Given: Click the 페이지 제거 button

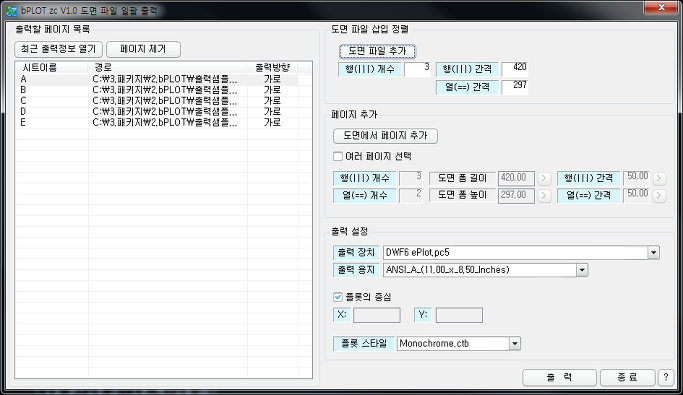Looking at the screenshot, I should (x=143, y=49).
